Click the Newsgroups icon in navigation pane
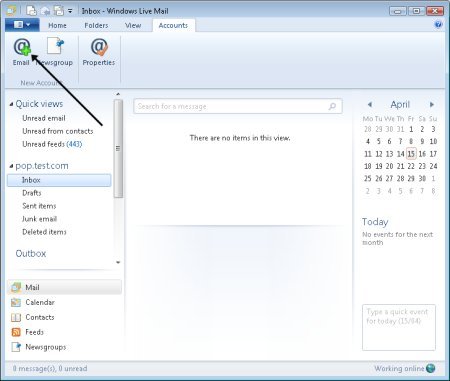Image resolution: width=450 pixels, height=381 pixels. pos(16,347)
